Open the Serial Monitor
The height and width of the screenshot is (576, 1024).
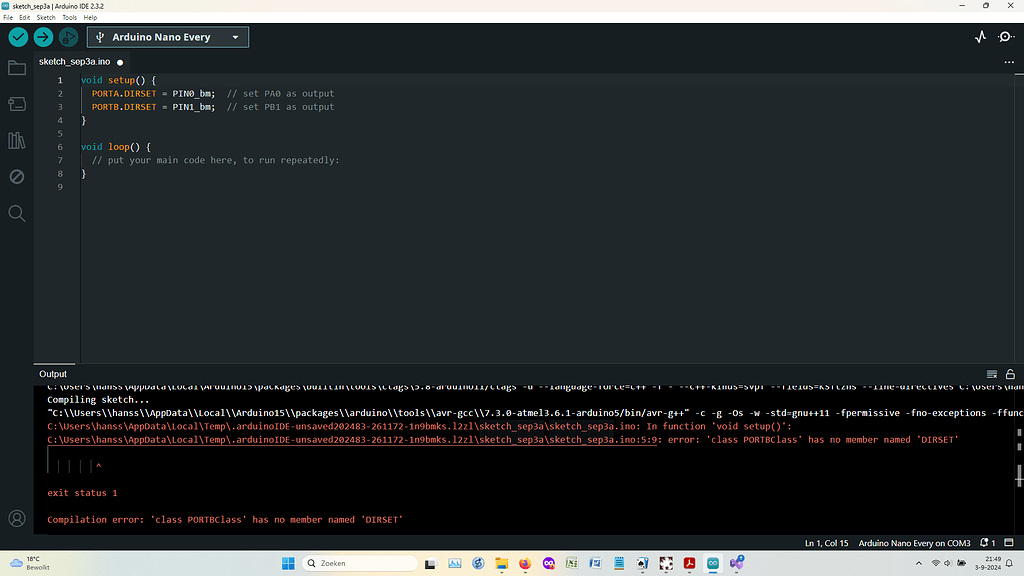coord(1006,37)
